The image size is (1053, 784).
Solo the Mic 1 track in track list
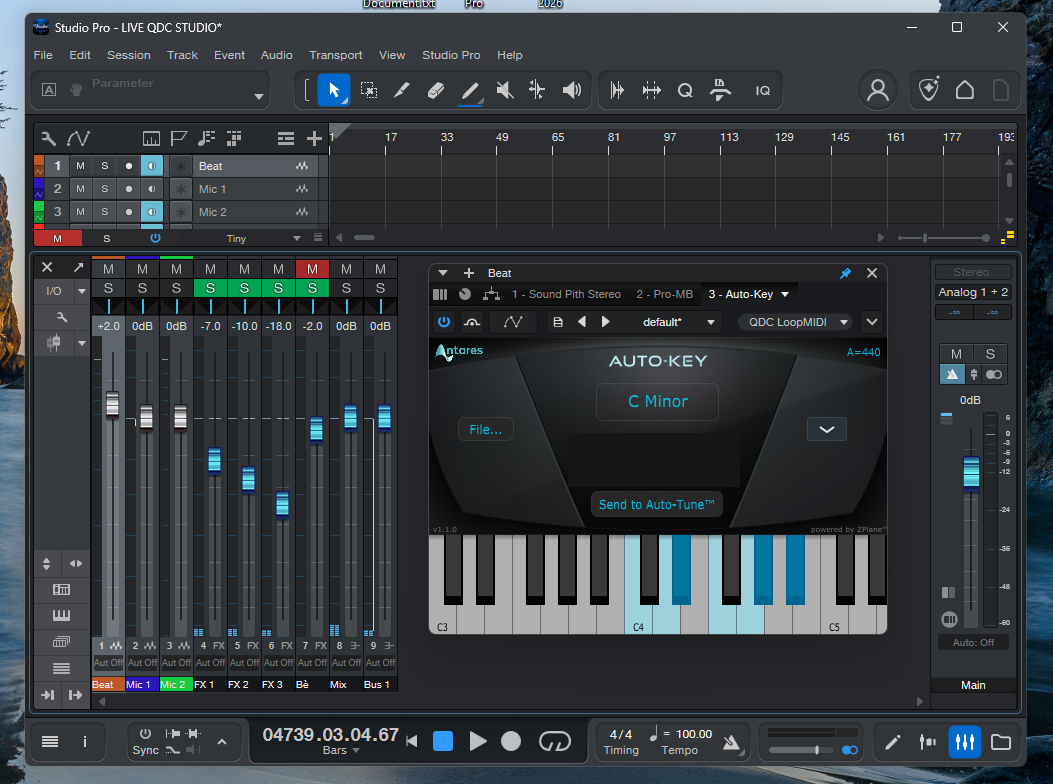[105, 189]
